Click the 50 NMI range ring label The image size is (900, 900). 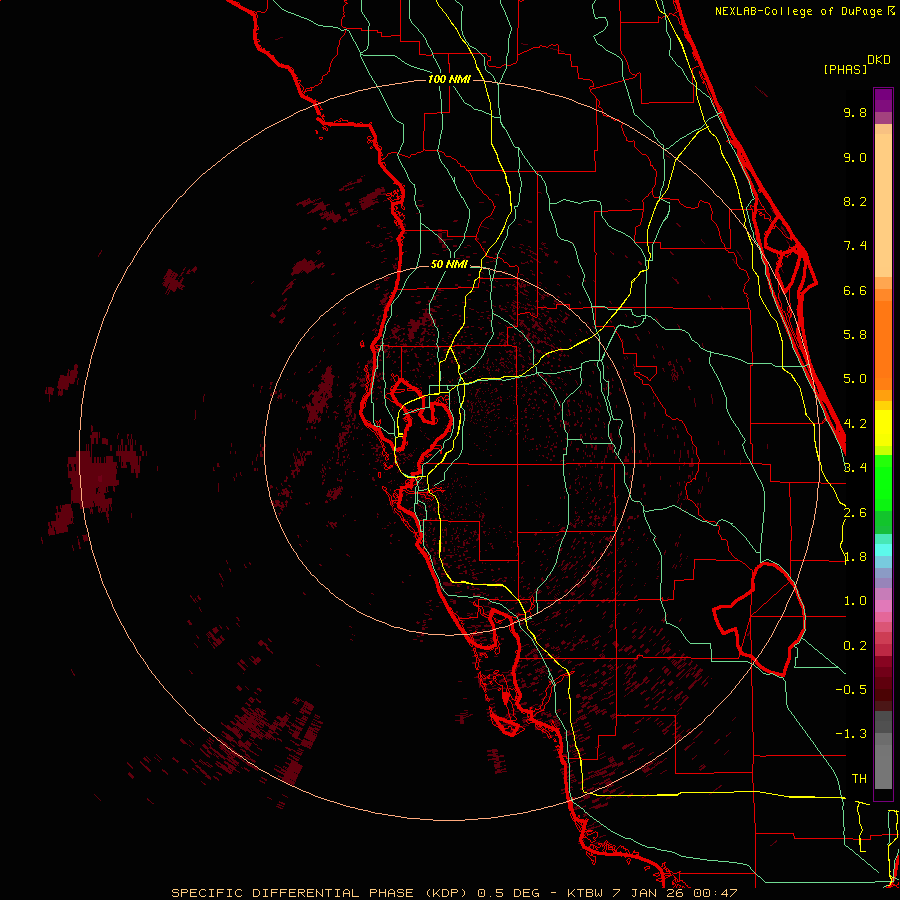tap(449, 264)
